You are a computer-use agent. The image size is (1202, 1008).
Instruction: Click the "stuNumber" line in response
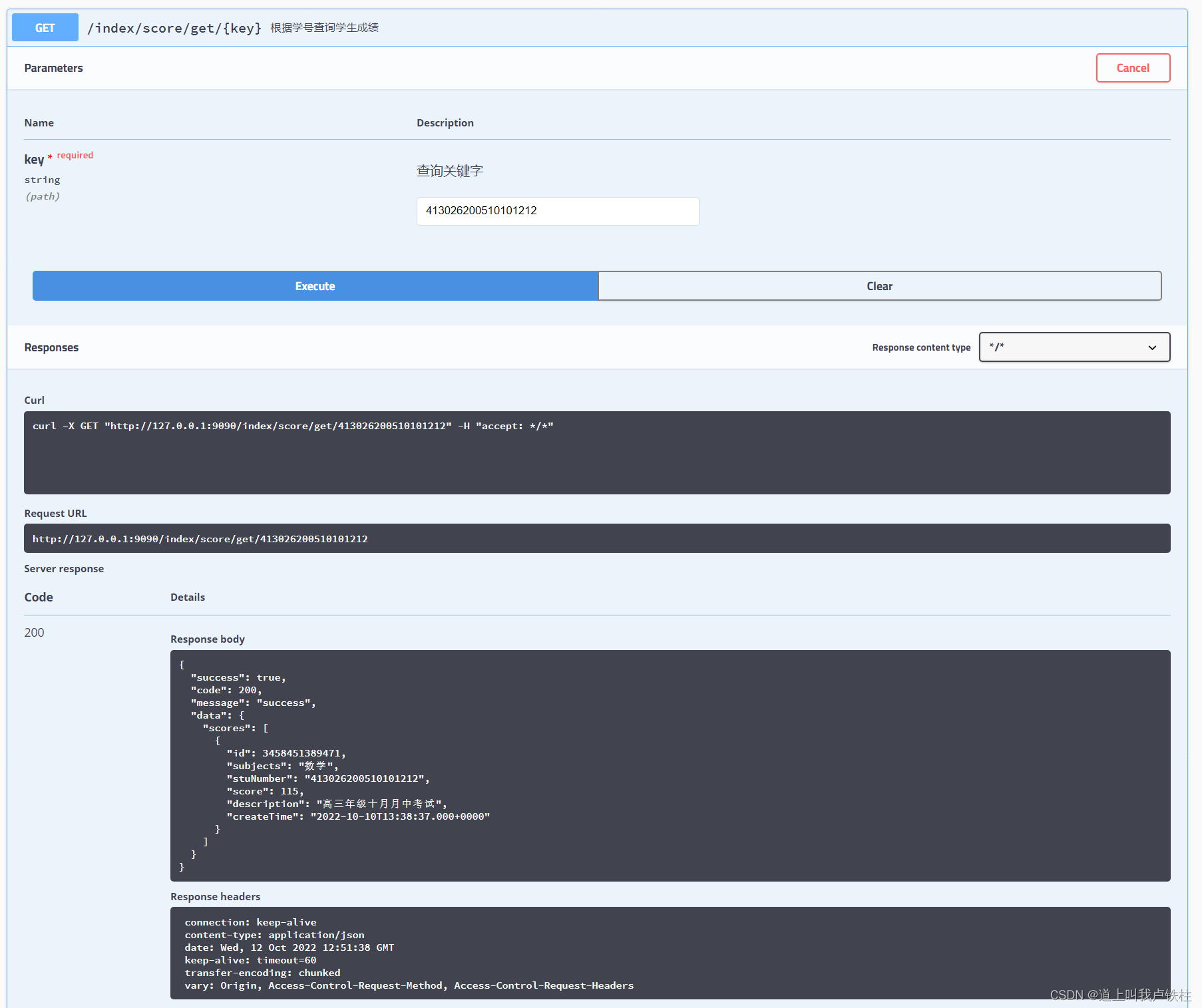pyautogui.click(x=328, y=778)
